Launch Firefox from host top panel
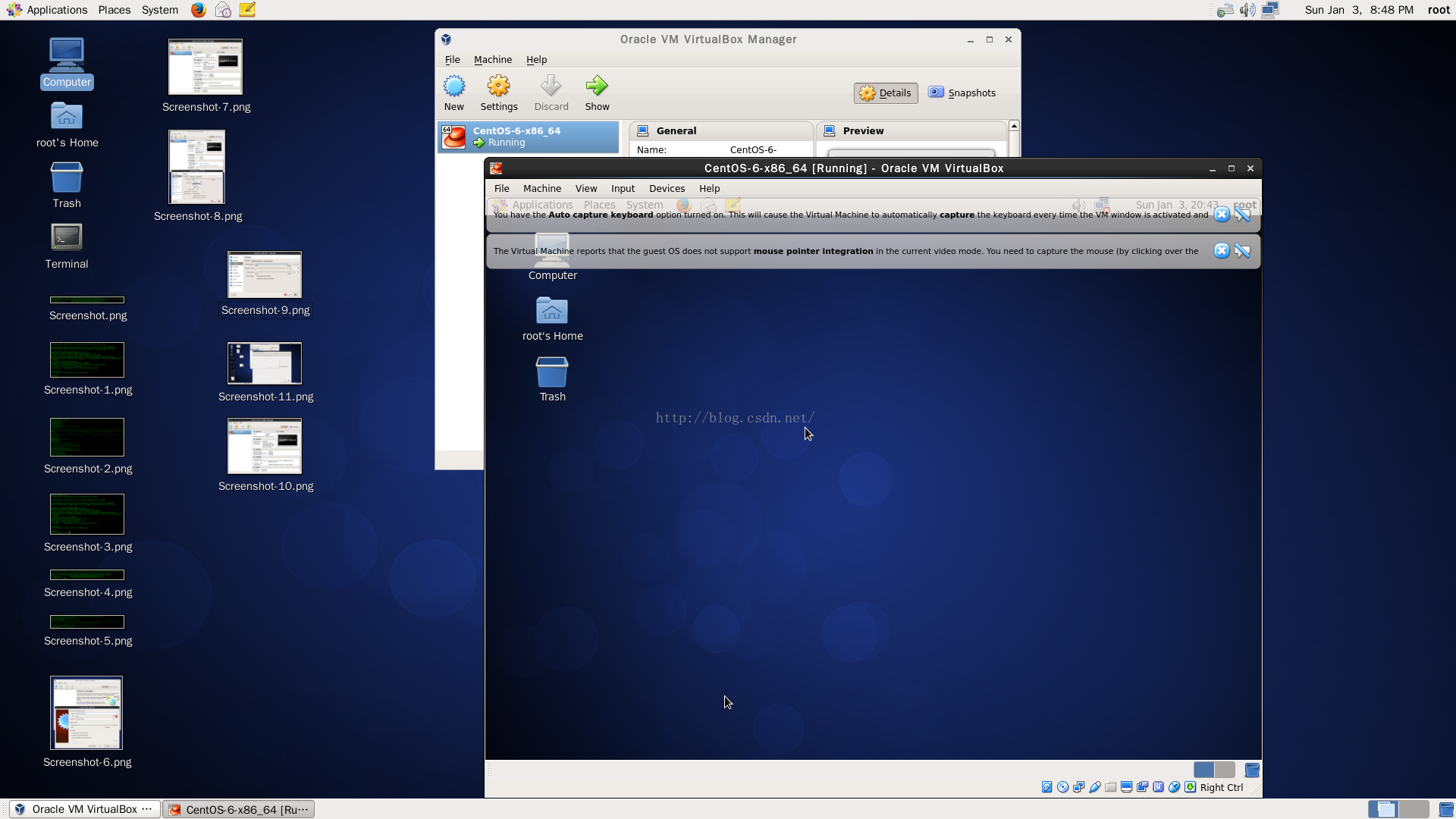Image resolution: width=1456 pixels, height=819 pixels. click(x=198, y=10)
